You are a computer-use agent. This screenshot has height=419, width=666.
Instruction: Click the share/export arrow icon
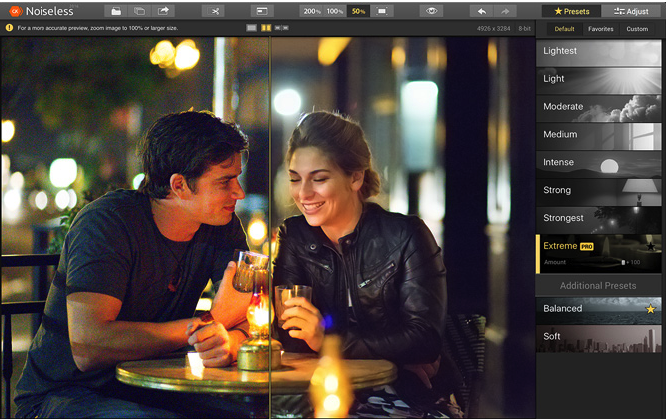coord(163,11)
